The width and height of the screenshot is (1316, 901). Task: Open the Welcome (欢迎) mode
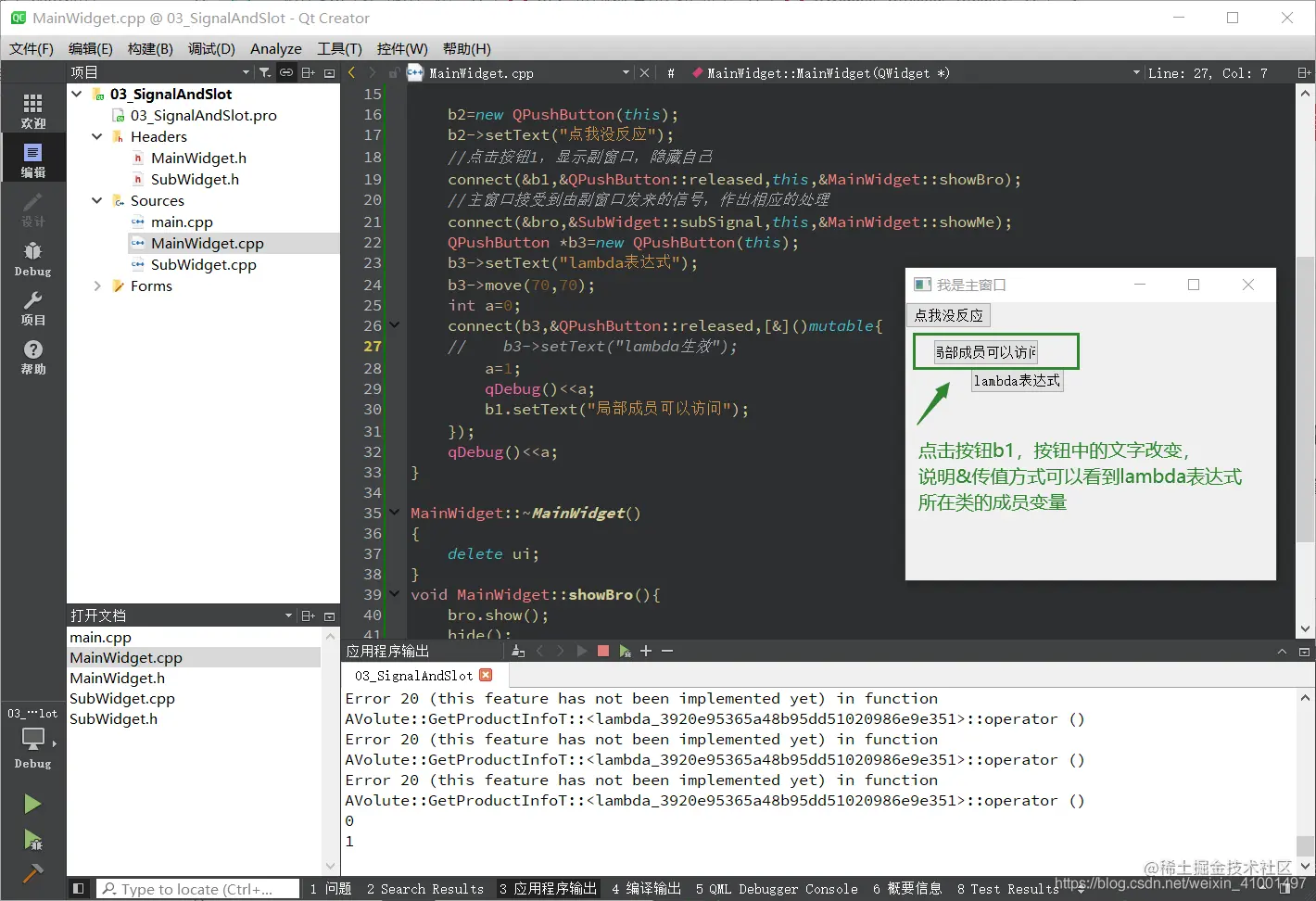pos(32,110)
